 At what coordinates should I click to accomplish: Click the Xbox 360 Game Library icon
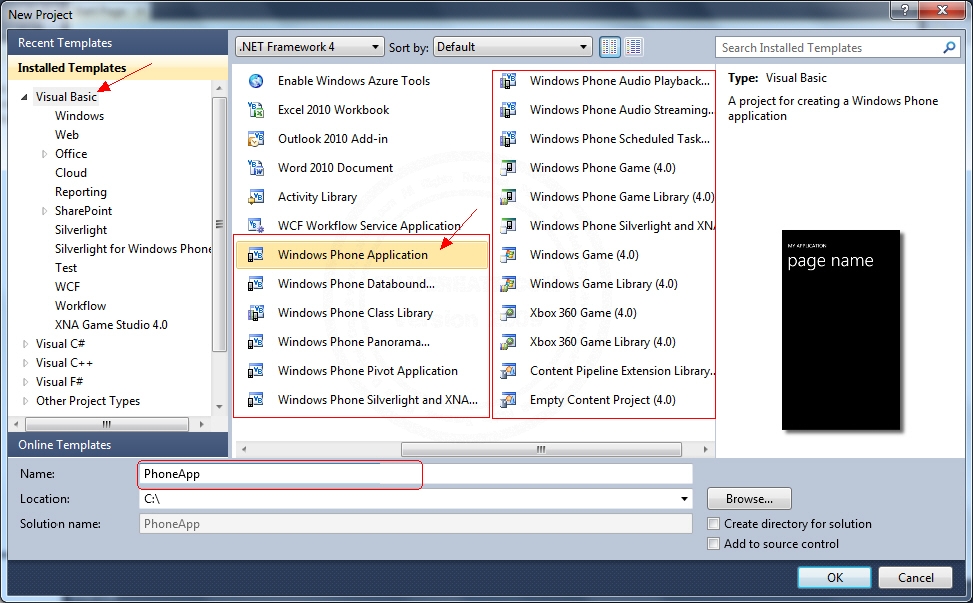(x=508, y=342)
